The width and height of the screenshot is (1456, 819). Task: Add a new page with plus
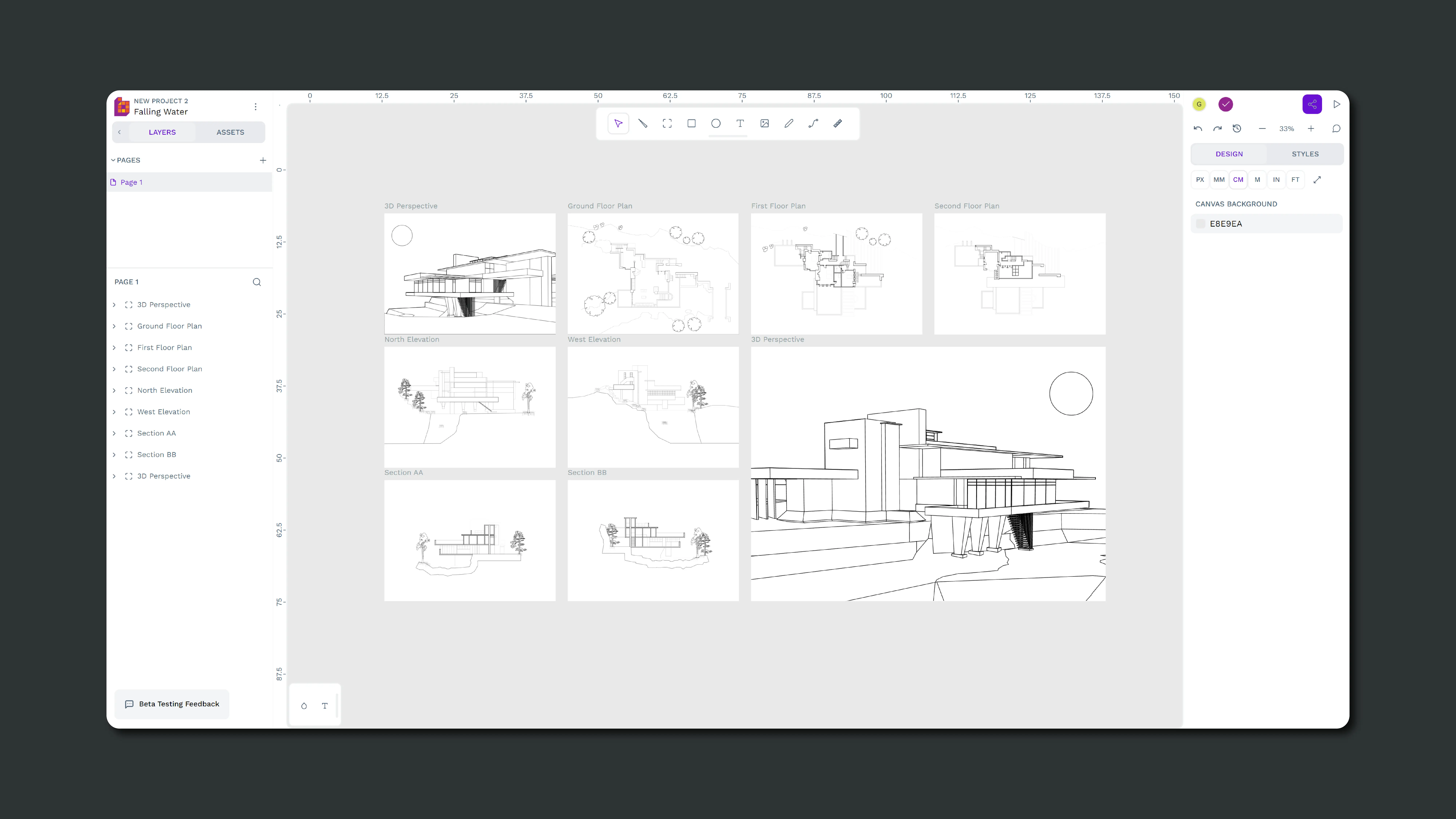pyautogui.click(x=263, y=161)
